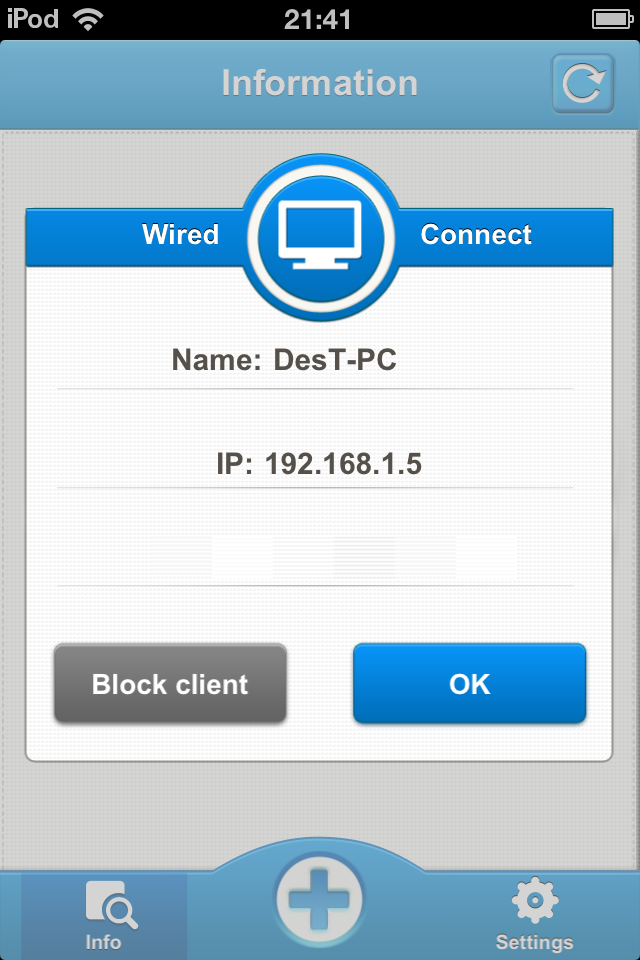Image resolution: width=640 pixels, height=960 pixels.
Task: Tap the refresh icon in the header
Action: (582, 83)
